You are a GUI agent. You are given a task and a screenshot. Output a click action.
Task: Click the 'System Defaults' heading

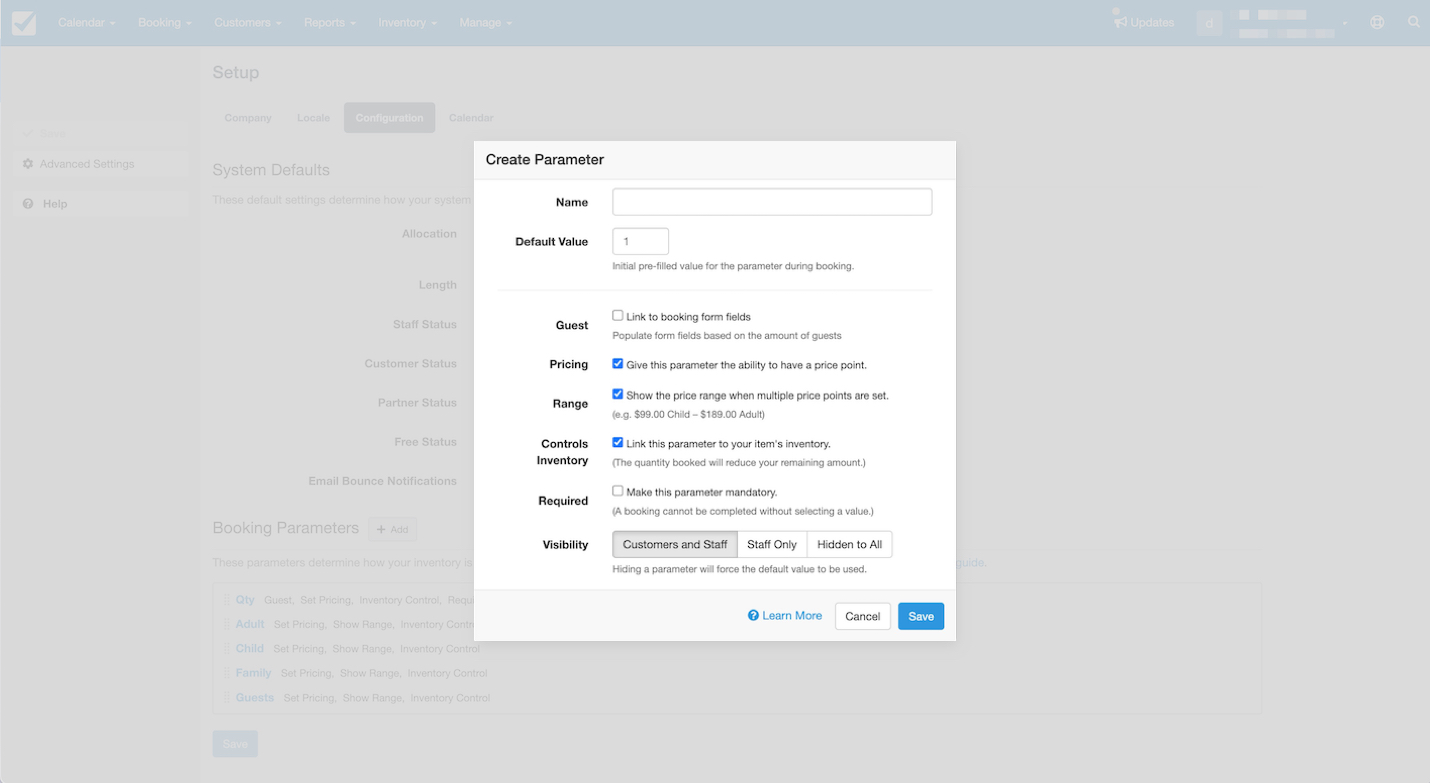tap(271, 170)
